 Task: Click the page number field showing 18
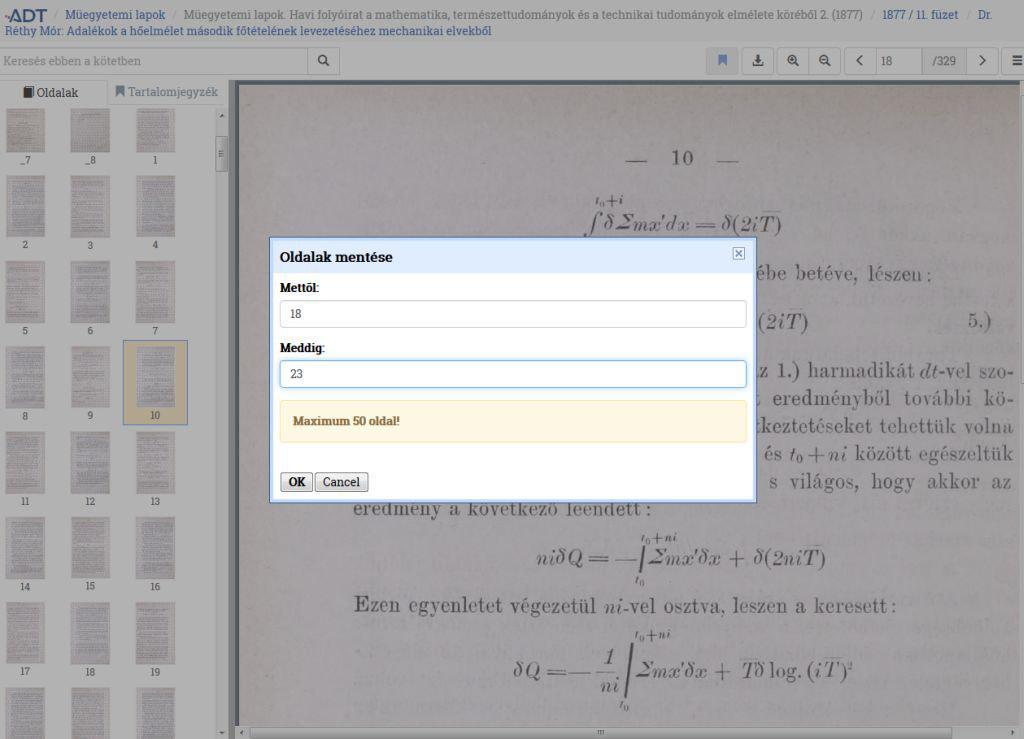[899, 61]
